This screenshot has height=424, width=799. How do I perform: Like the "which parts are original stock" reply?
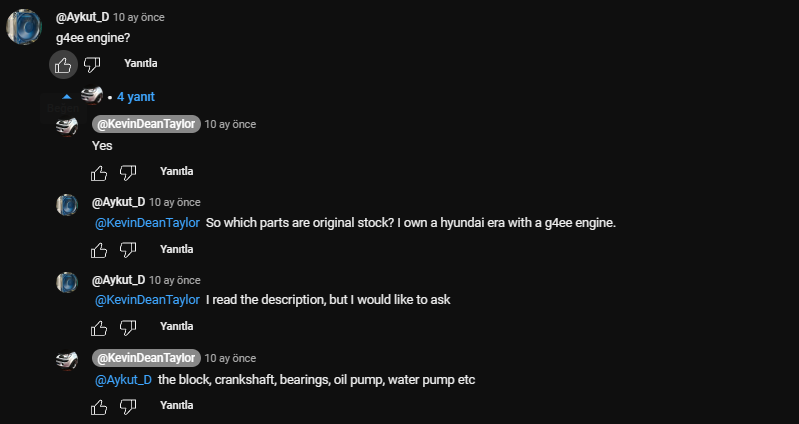coord(99,250)
